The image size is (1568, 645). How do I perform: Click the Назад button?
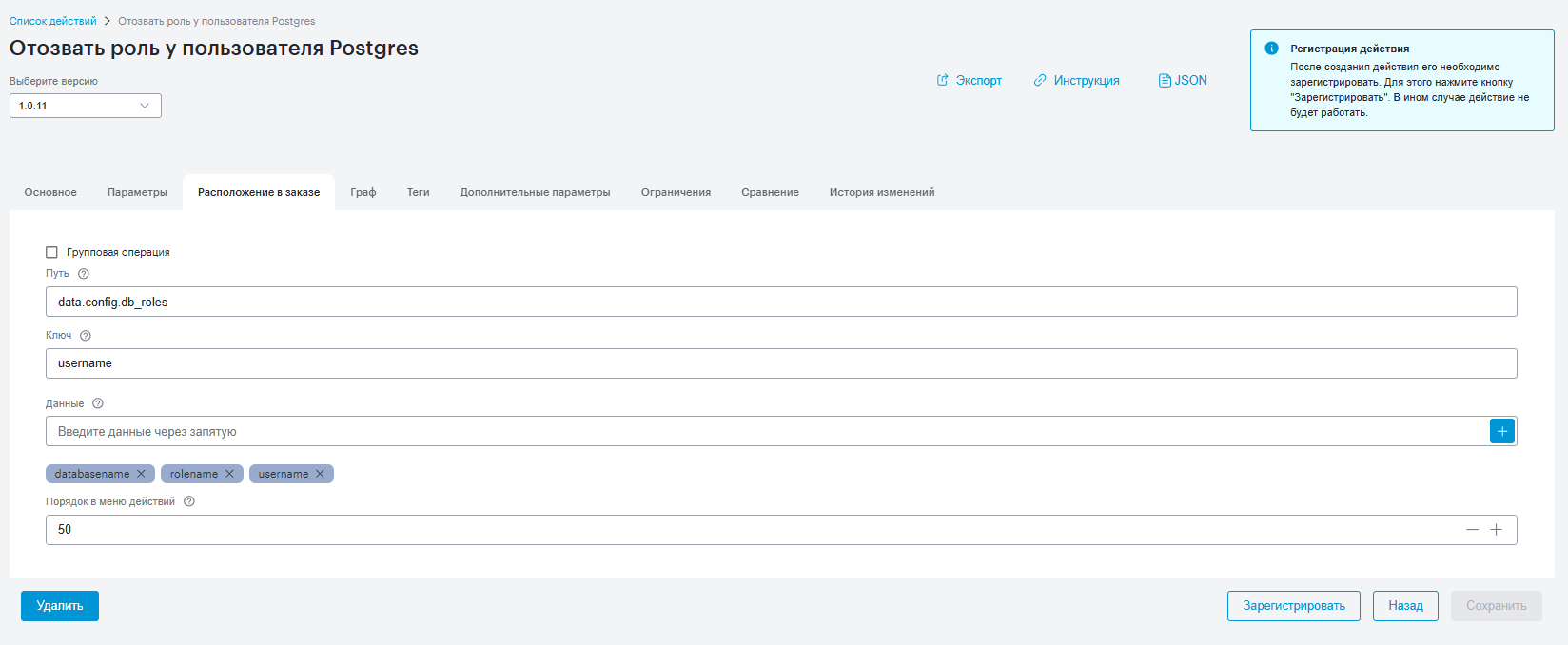(x=1405, y=606)
